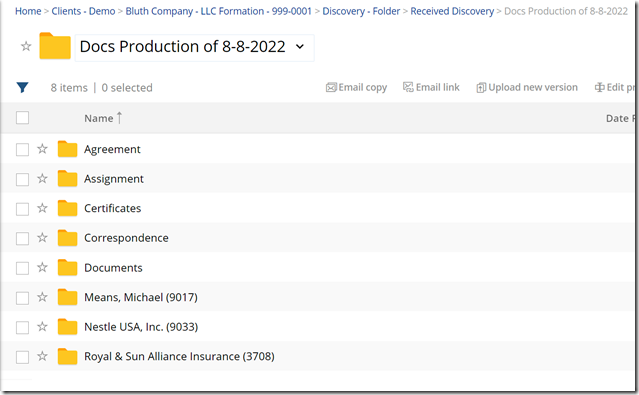Go to Home in the breadcrumb
The image size is (639, 395).
(28, 11)
